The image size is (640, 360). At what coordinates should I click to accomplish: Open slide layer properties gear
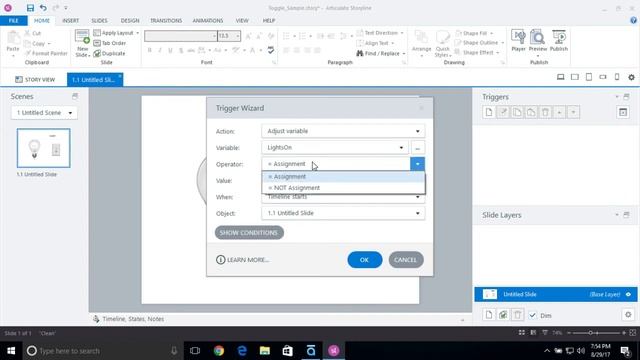628,315
